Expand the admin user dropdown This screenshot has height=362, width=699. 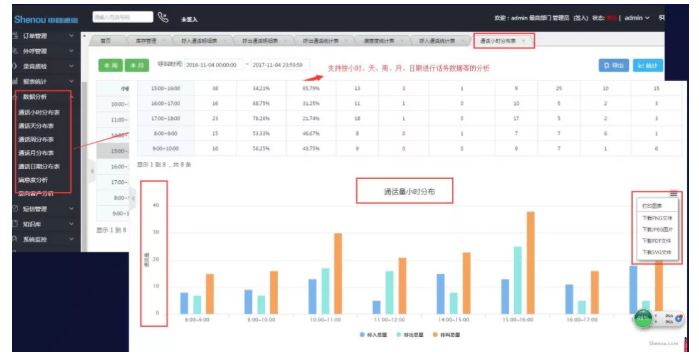pos(637,18)
